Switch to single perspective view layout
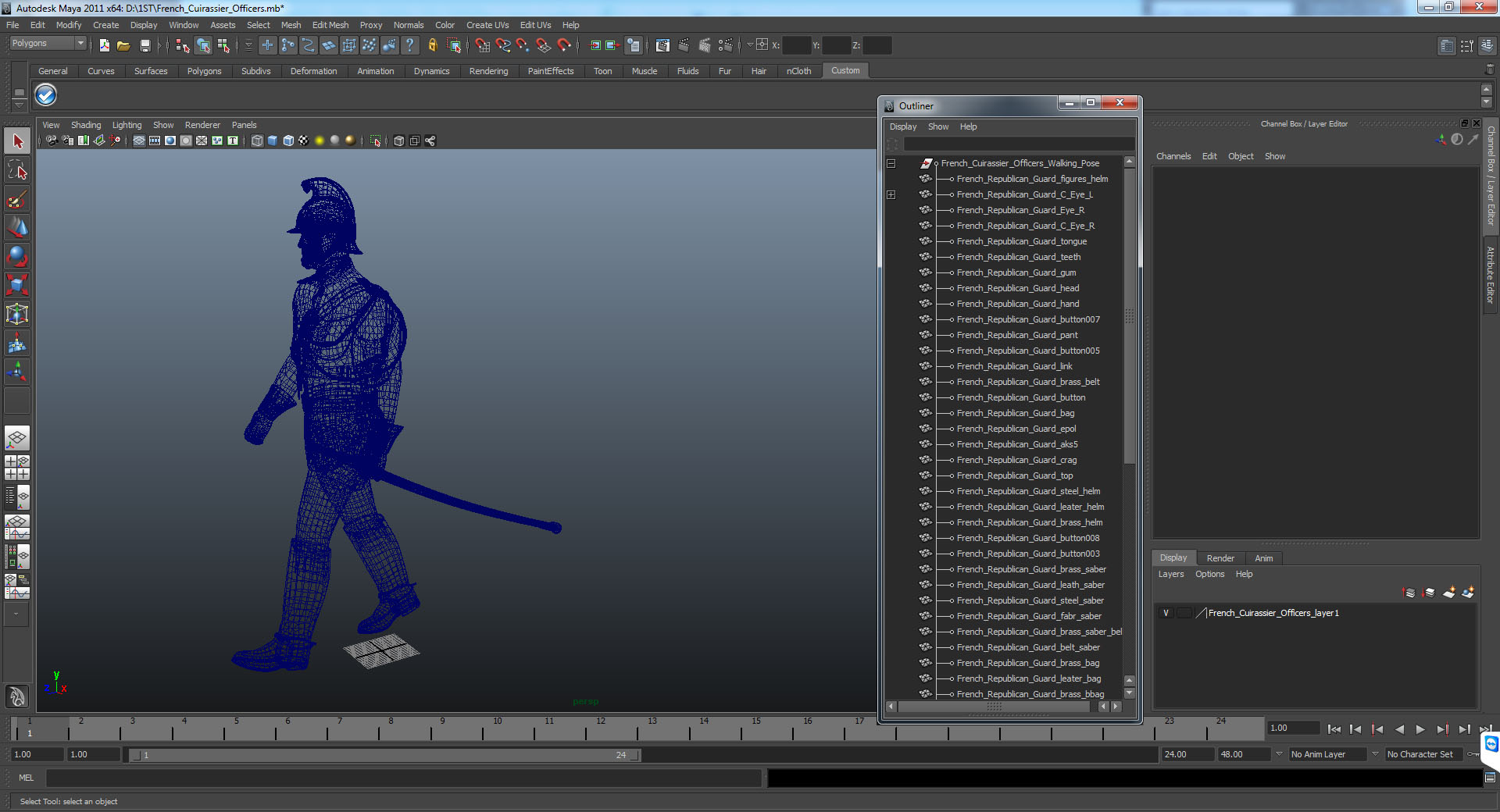The image size is (1500, 812). (x=17, y=439)
